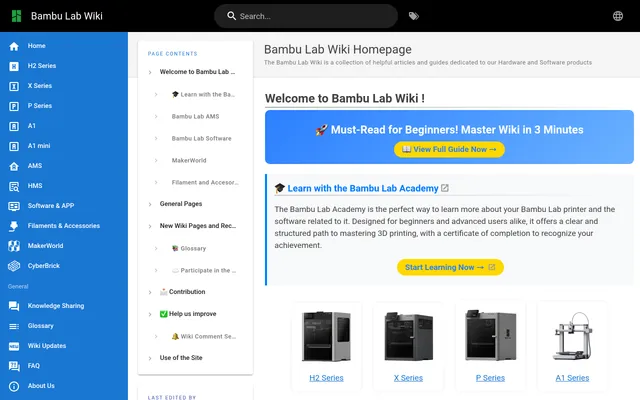Open the language globe icon
Screen dimensions: 640x400
click(618, 16)
